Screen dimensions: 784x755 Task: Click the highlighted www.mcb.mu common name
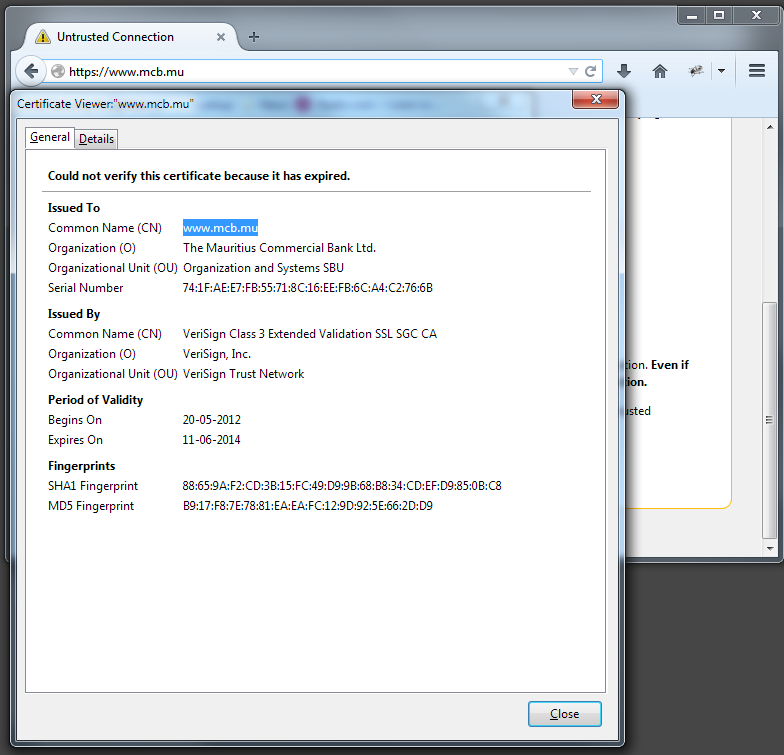(x=220, y=228)
